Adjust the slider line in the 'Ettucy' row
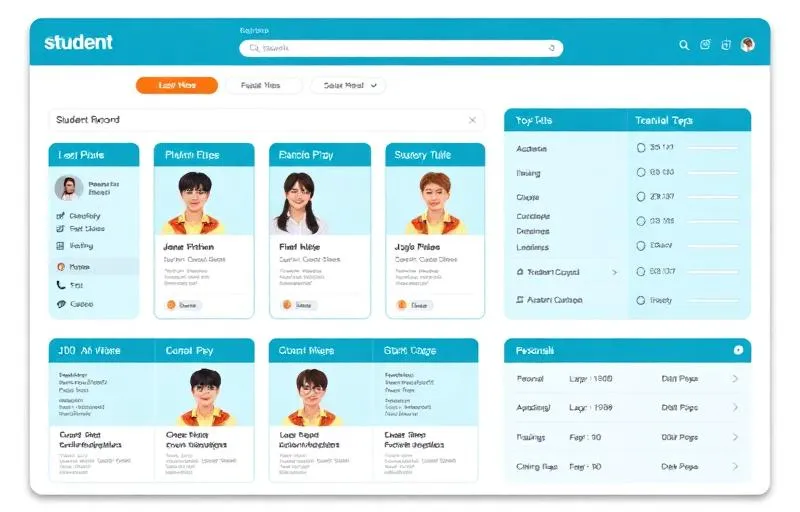800x512 pixels. click(713, 246)
